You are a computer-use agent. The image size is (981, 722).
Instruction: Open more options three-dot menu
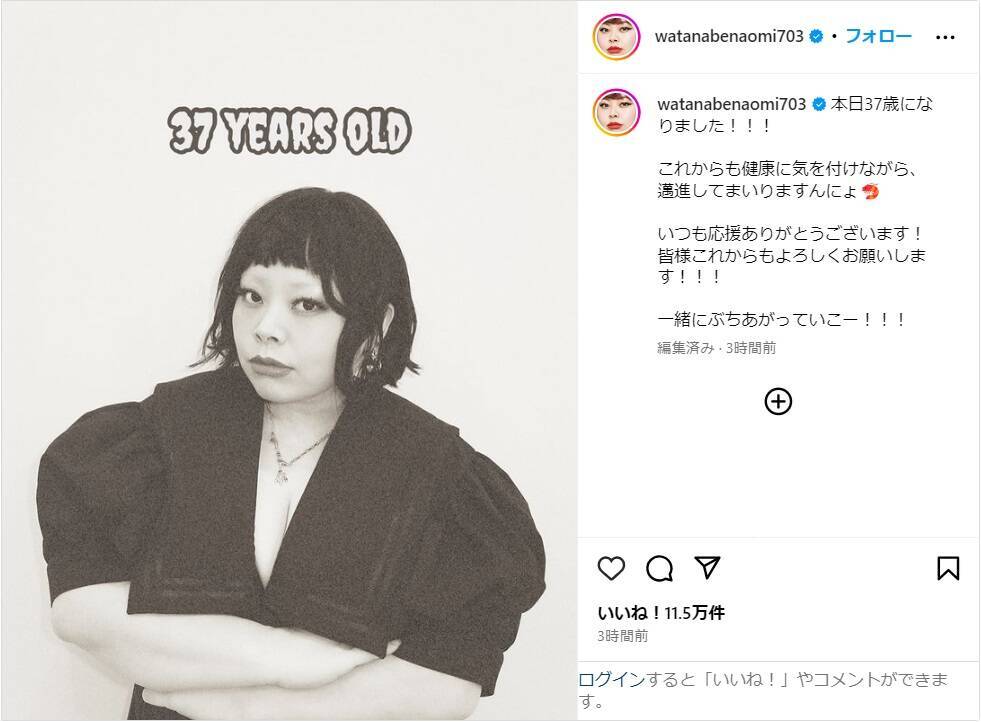945,38
